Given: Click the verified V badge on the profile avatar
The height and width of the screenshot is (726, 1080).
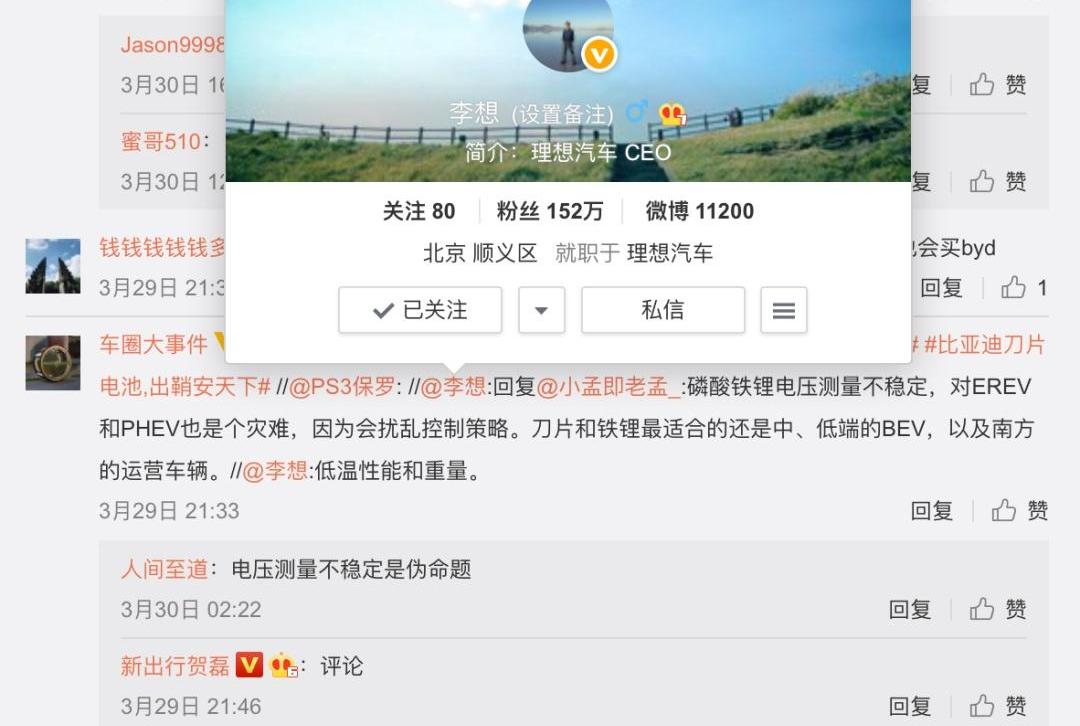Looking at the screenshot, I should point(599,54).
